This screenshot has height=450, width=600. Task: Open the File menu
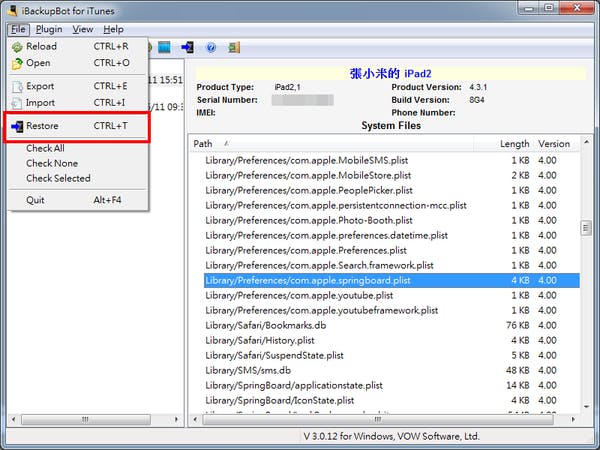(18, 29)
